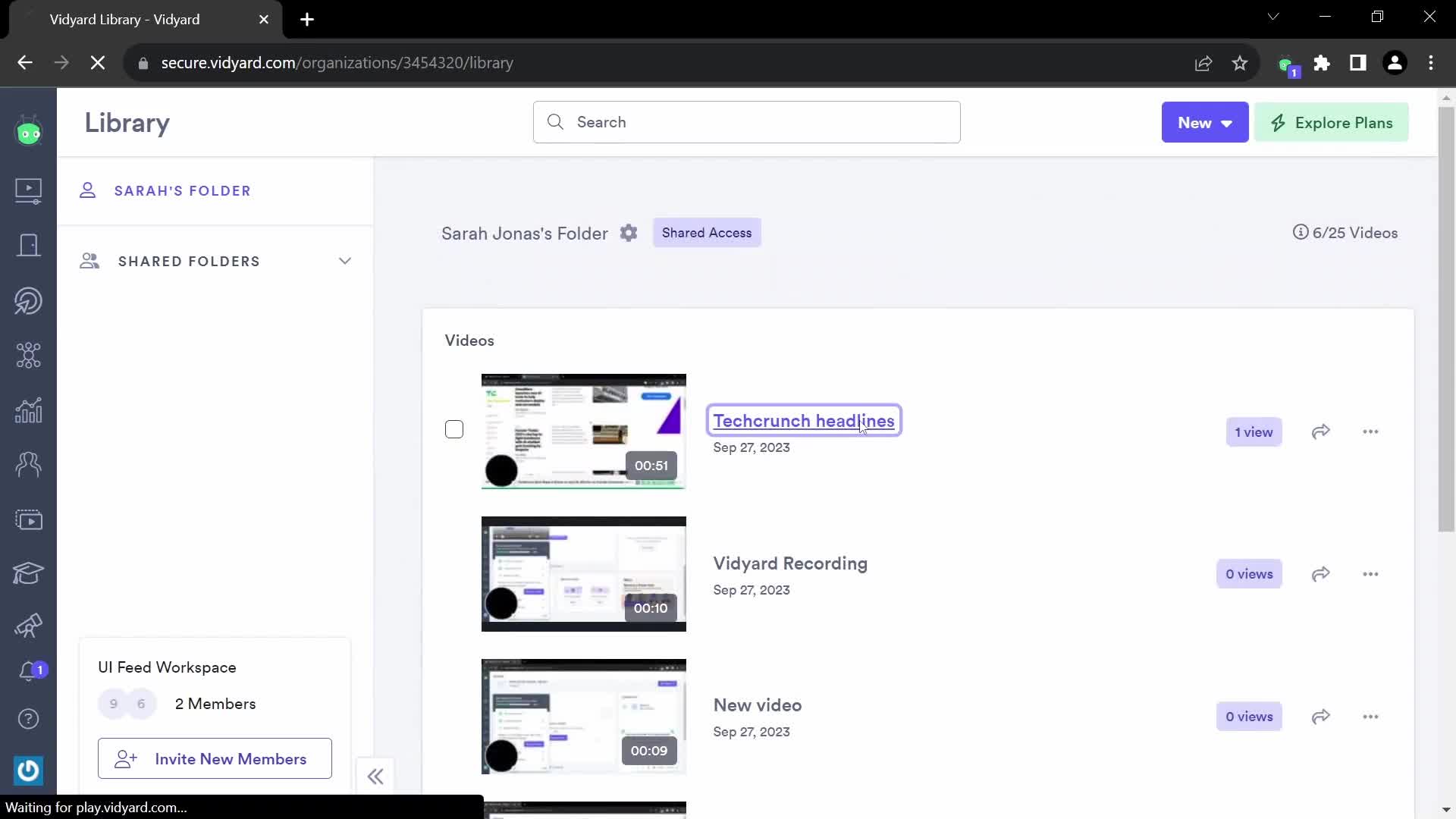Click the videos count info icon
This screenshot has height=819, width=1456.
coord(1301,232)
